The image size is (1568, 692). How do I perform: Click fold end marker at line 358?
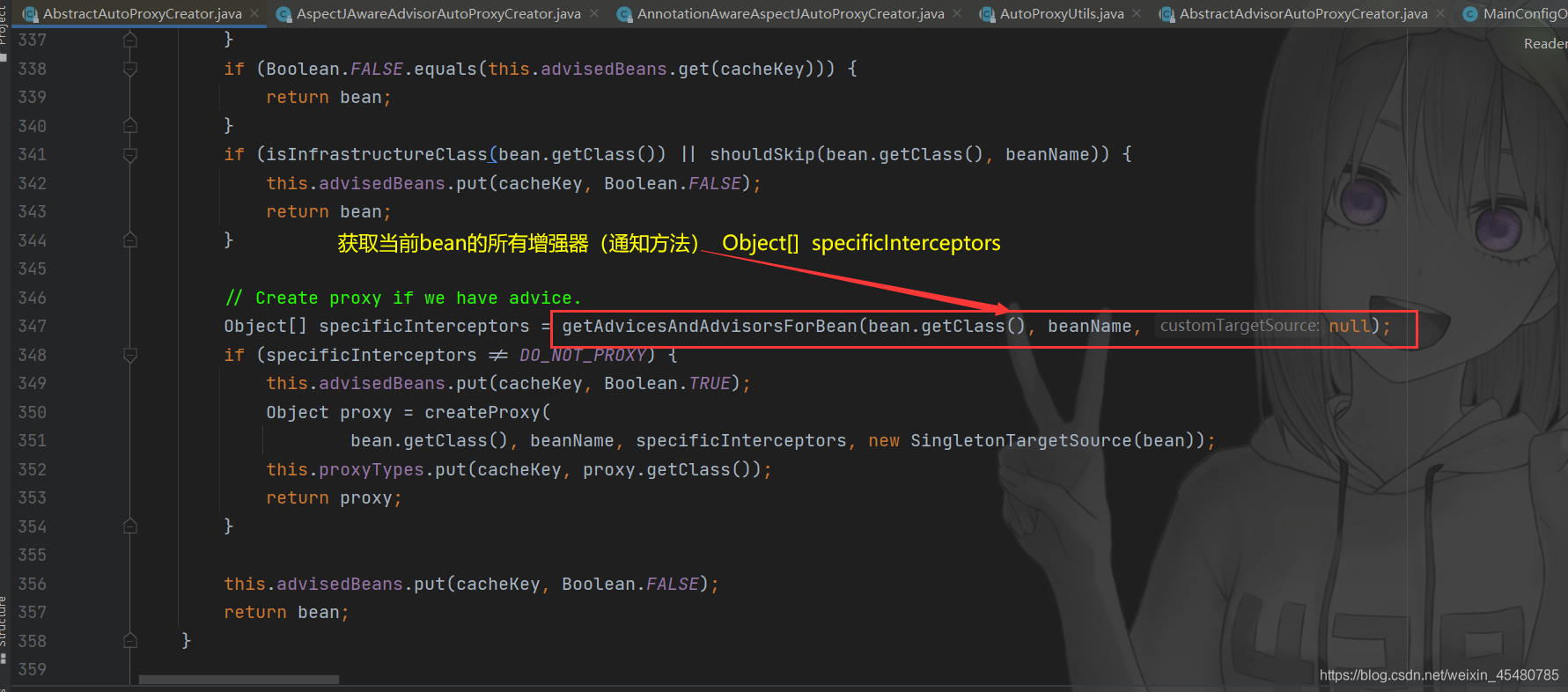(130, 641)
